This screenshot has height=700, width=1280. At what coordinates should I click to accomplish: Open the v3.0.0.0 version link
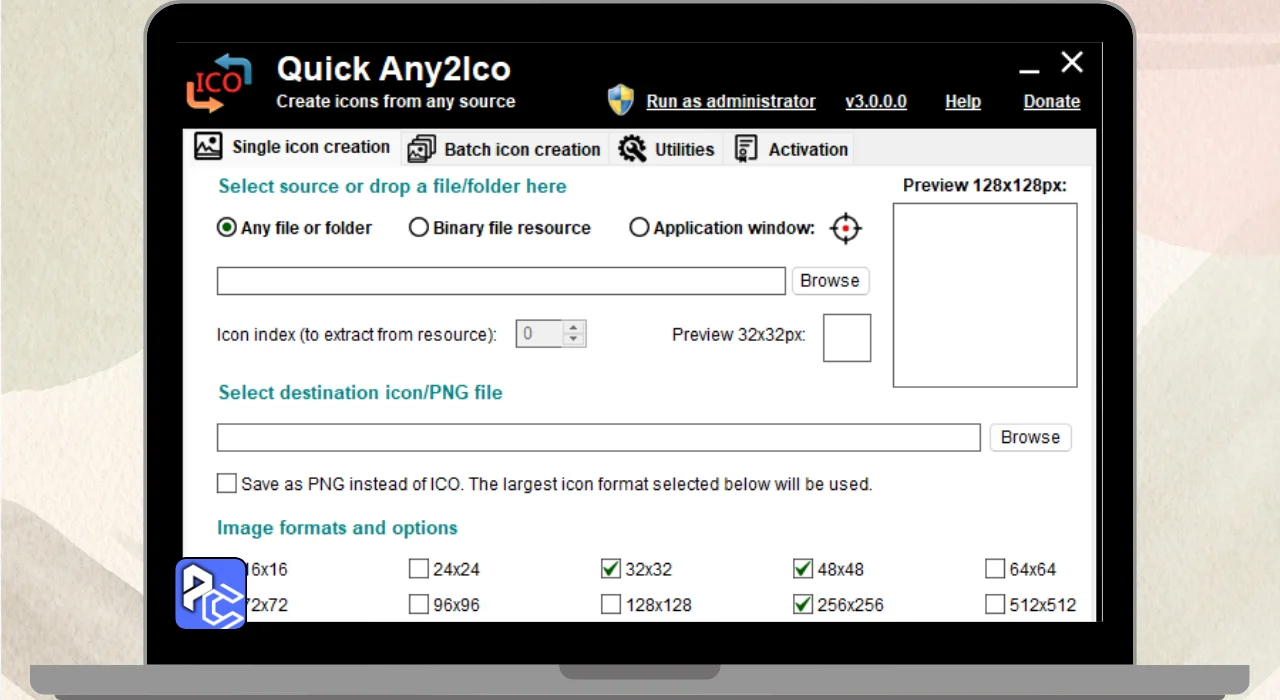tap(876, 101)
